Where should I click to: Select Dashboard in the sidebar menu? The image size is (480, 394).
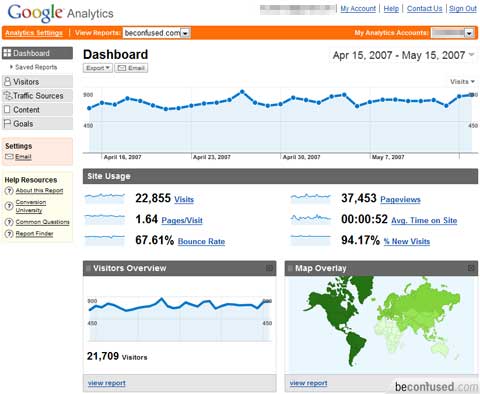[x=37, y=53]
